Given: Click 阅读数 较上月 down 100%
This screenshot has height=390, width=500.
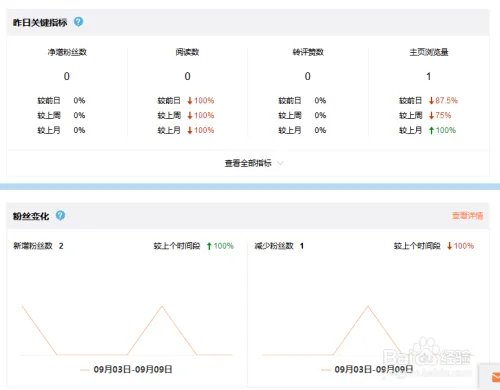Looking at the screenshot, I should point(201,130).
